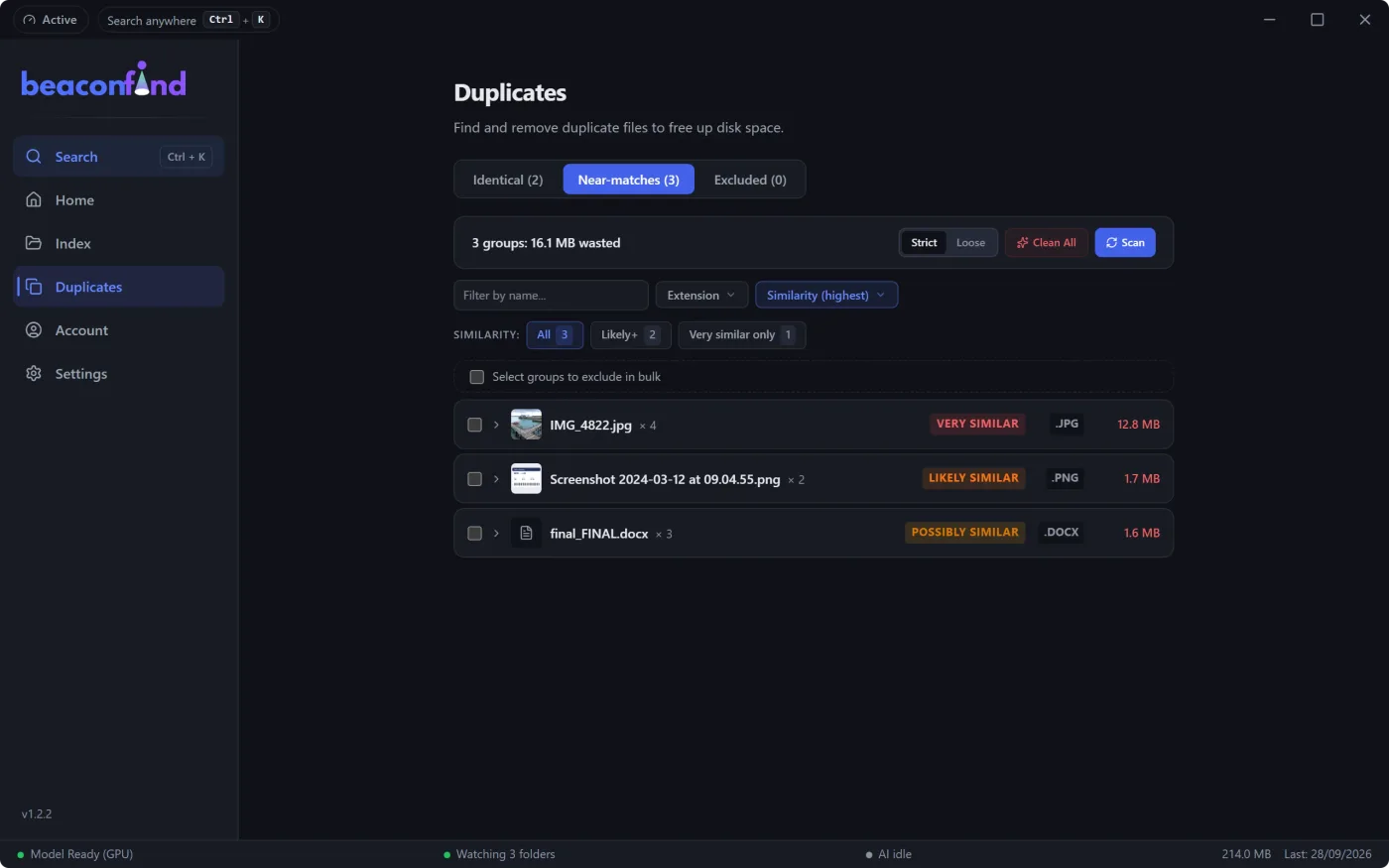Click the sparkle icon on Clean All
The width and height of the screenshot is (1389, 868).
[x=1023, y=243]
